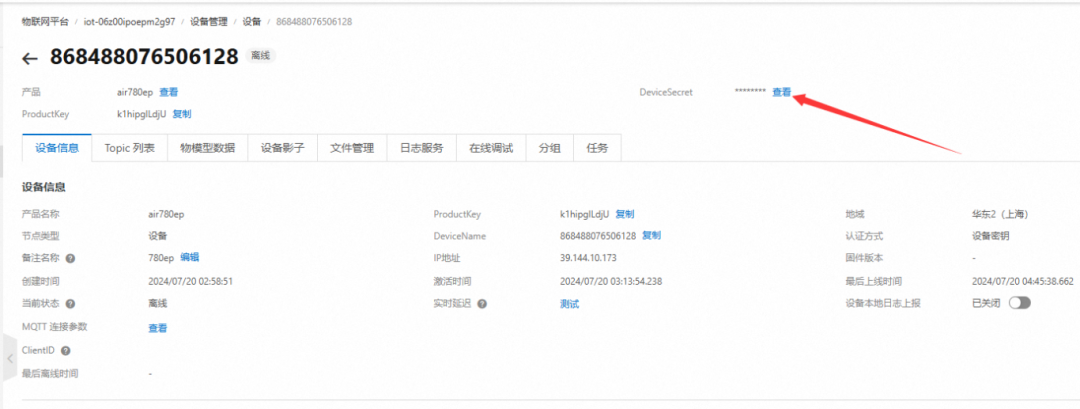Edit the 备注名称 780ep

[189, 258]
